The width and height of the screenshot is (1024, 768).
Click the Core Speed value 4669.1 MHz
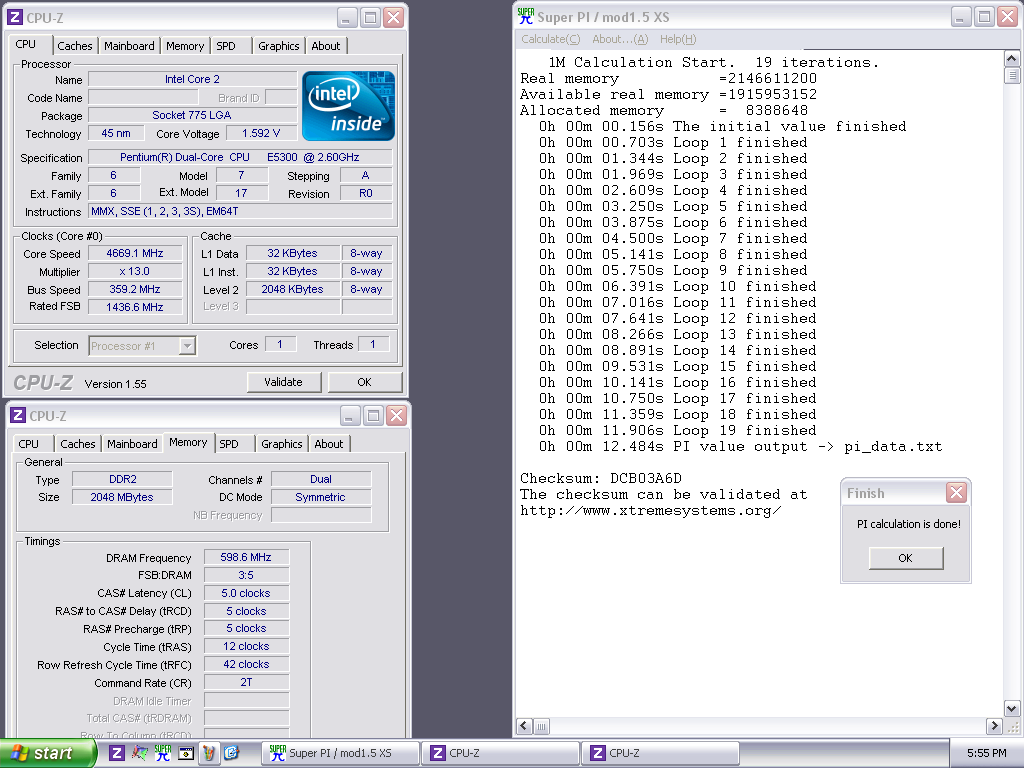pyautogui.click(x=135, y=253)
